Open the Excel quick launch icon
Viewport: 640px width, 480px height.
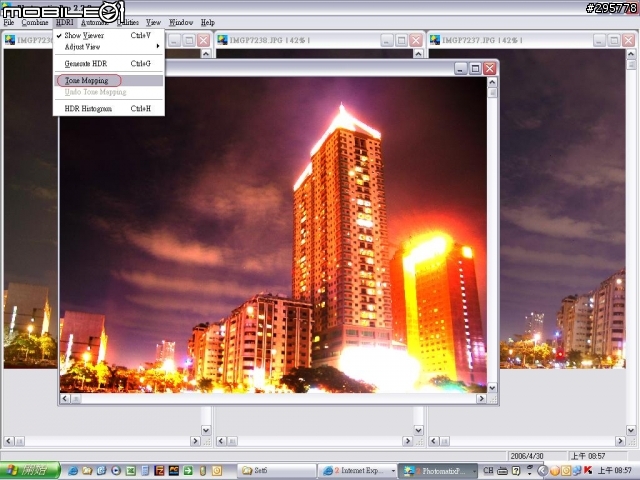[x=130, y=471]
